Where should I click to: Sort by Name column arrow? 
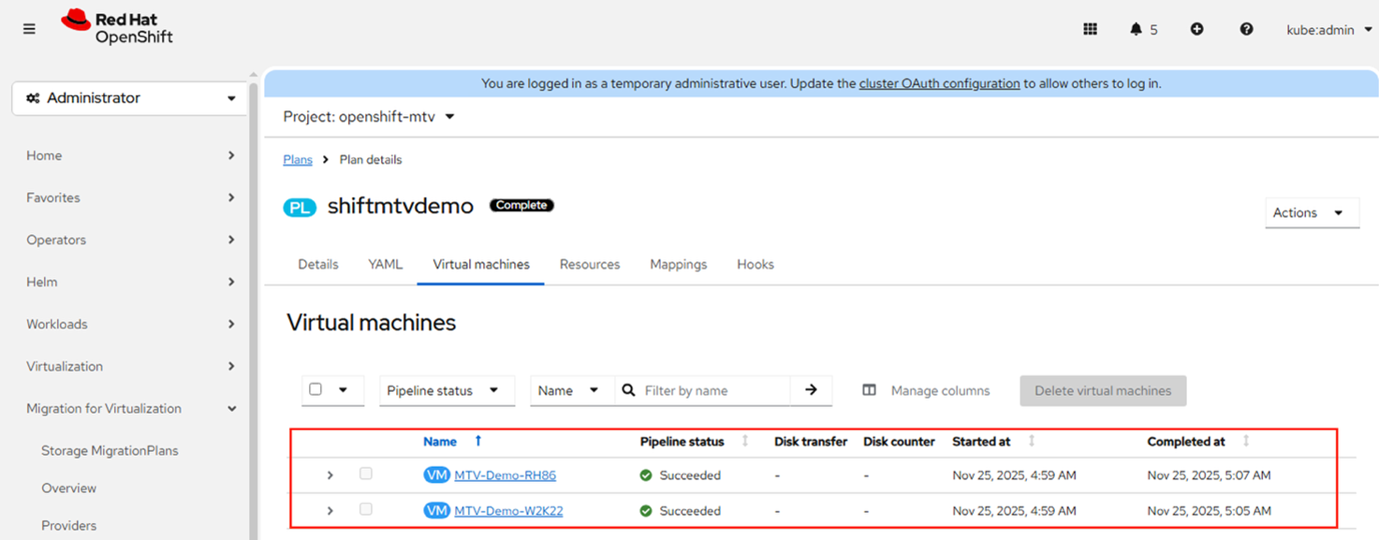click(478, 441)
